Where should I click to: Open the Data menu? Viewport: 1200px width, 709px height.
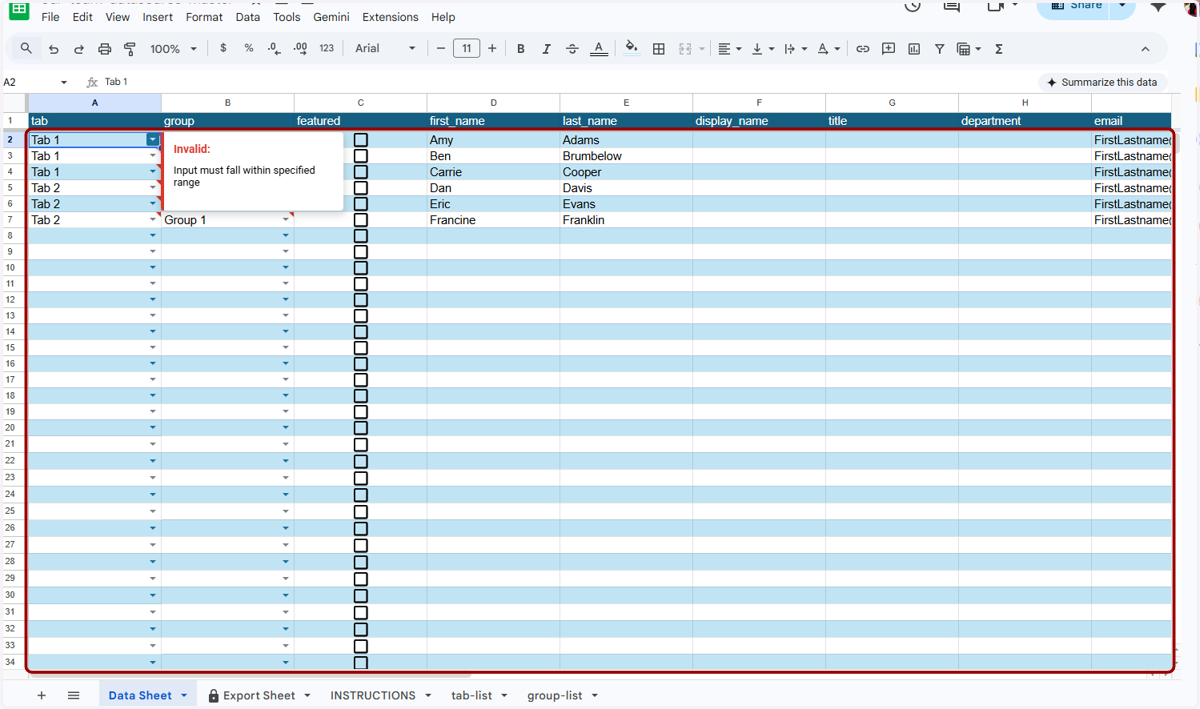[x=248, y=17]
